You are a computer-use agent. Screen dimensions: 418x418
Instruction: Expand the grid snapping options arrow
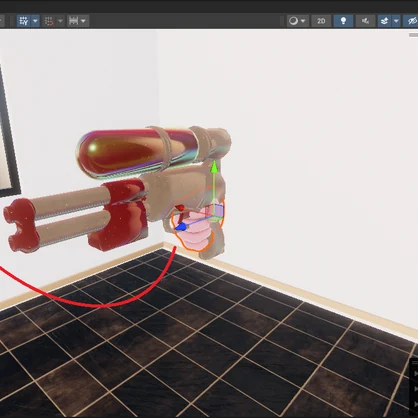click(60, 21)
